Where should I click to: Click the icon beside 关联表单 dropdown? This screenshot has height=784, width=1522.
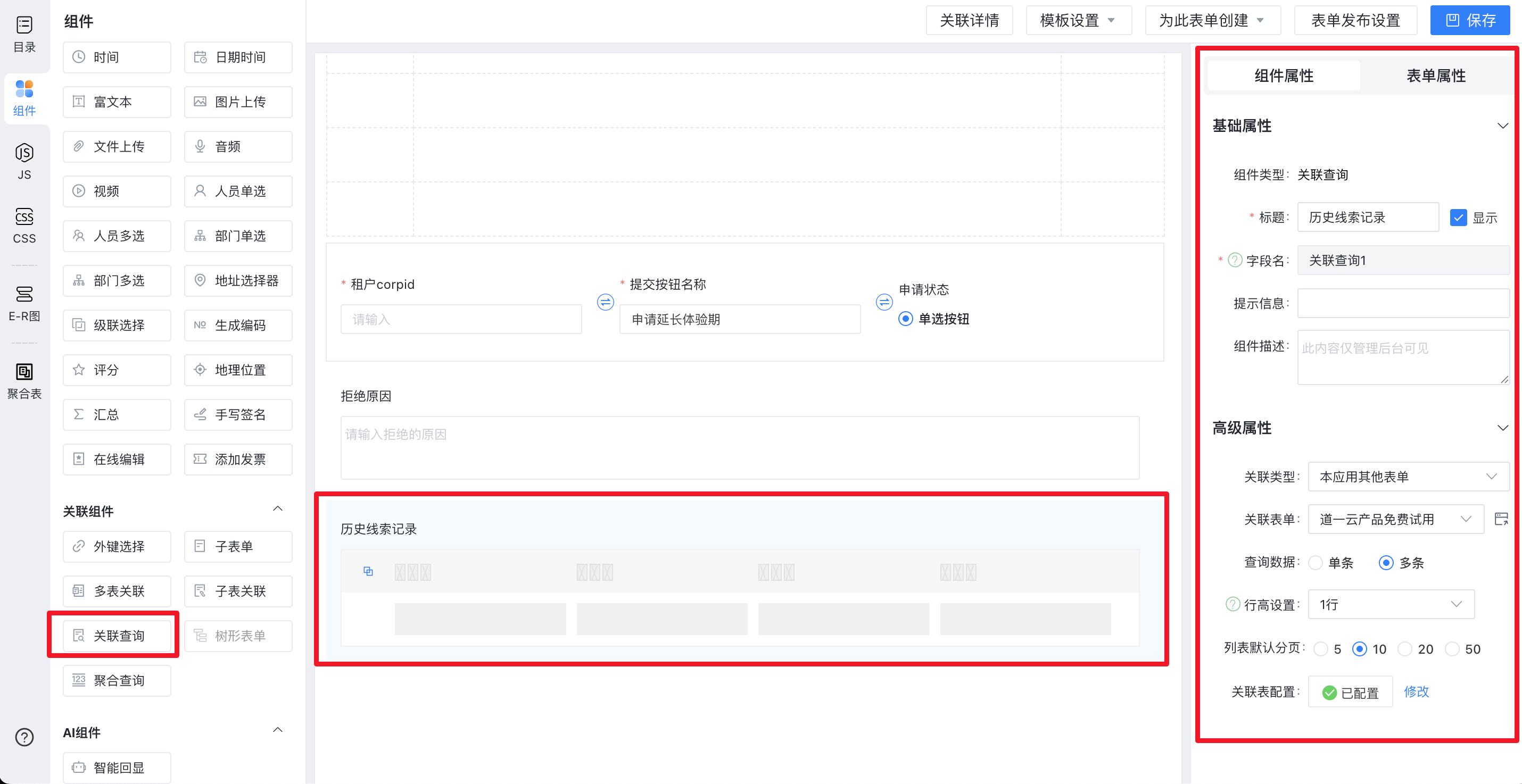pyautogui.click(x=1501, y=519)
